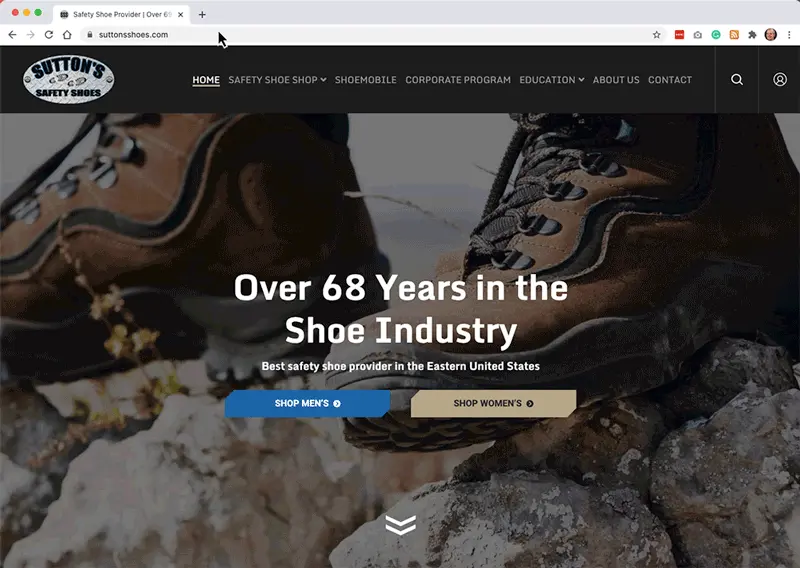Open the extensions puzzle piece menu

click(752, 35)
